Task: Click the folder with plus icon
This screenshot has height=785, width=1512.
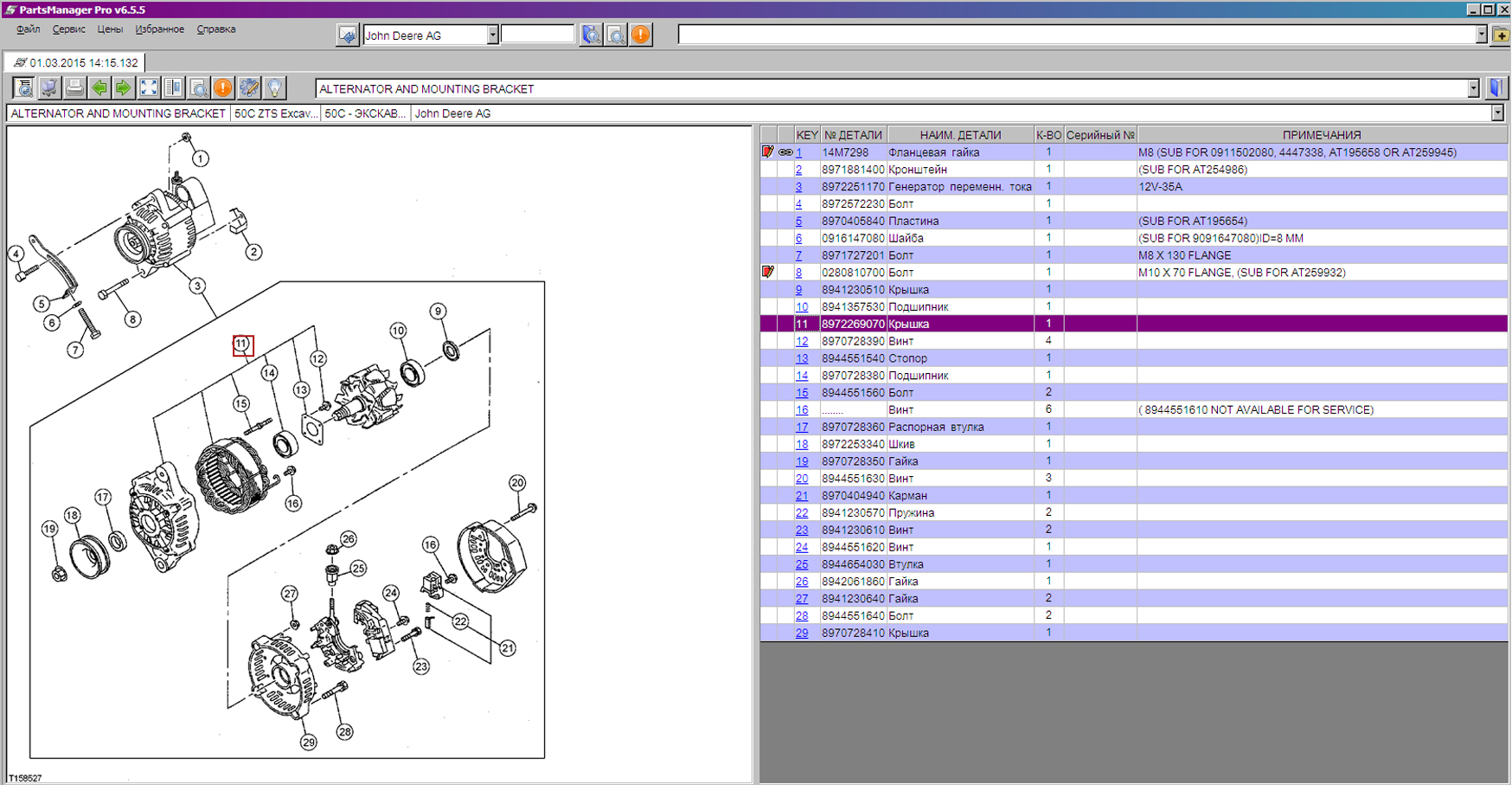Action: (x=1501, y=35)
